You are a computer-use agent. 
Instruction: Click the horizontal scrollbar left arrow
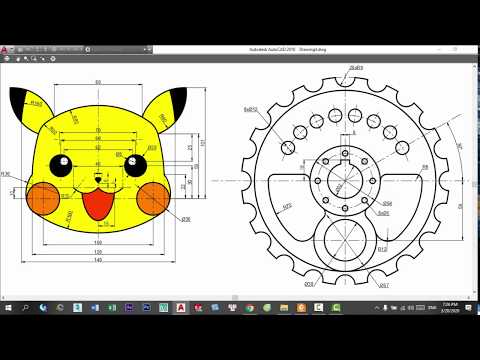(x=3, y=297)
